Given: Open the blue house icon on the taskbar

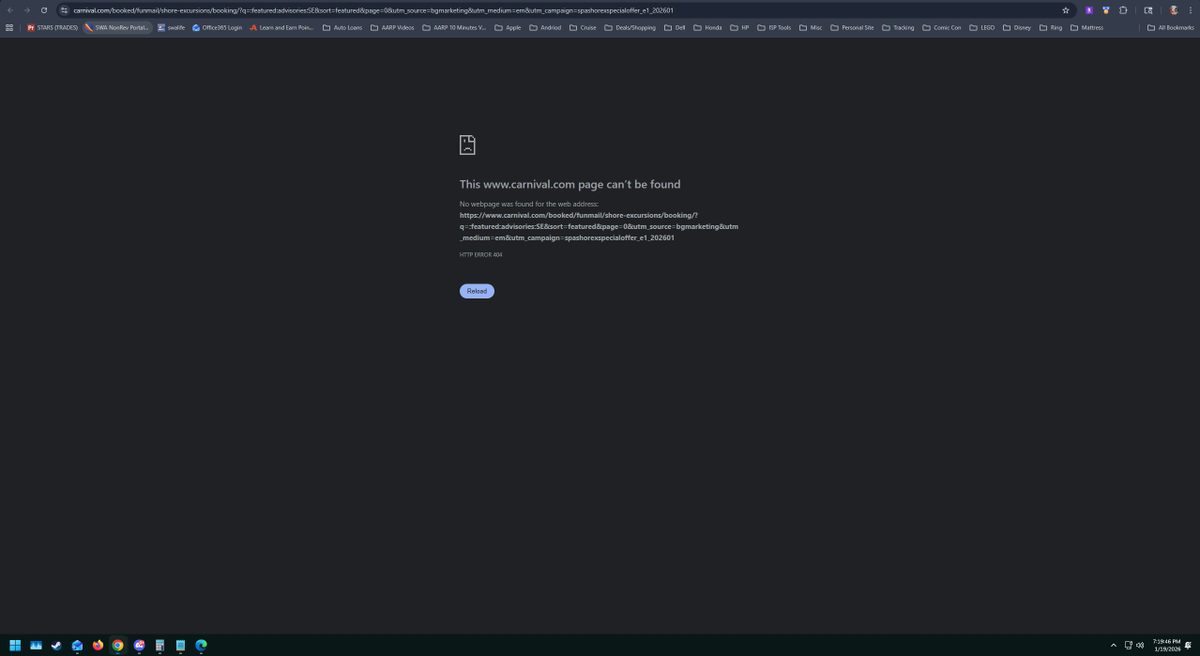Looking at the screenshot, I should point(77,645).
